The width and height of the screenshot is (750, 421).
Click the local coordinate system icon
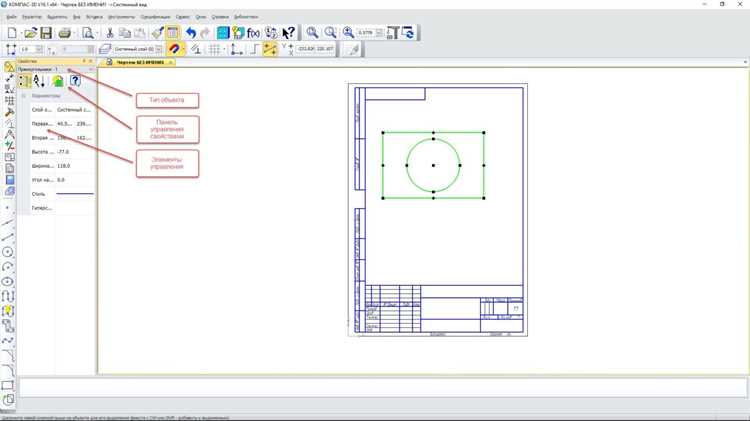tap(236, 49)
